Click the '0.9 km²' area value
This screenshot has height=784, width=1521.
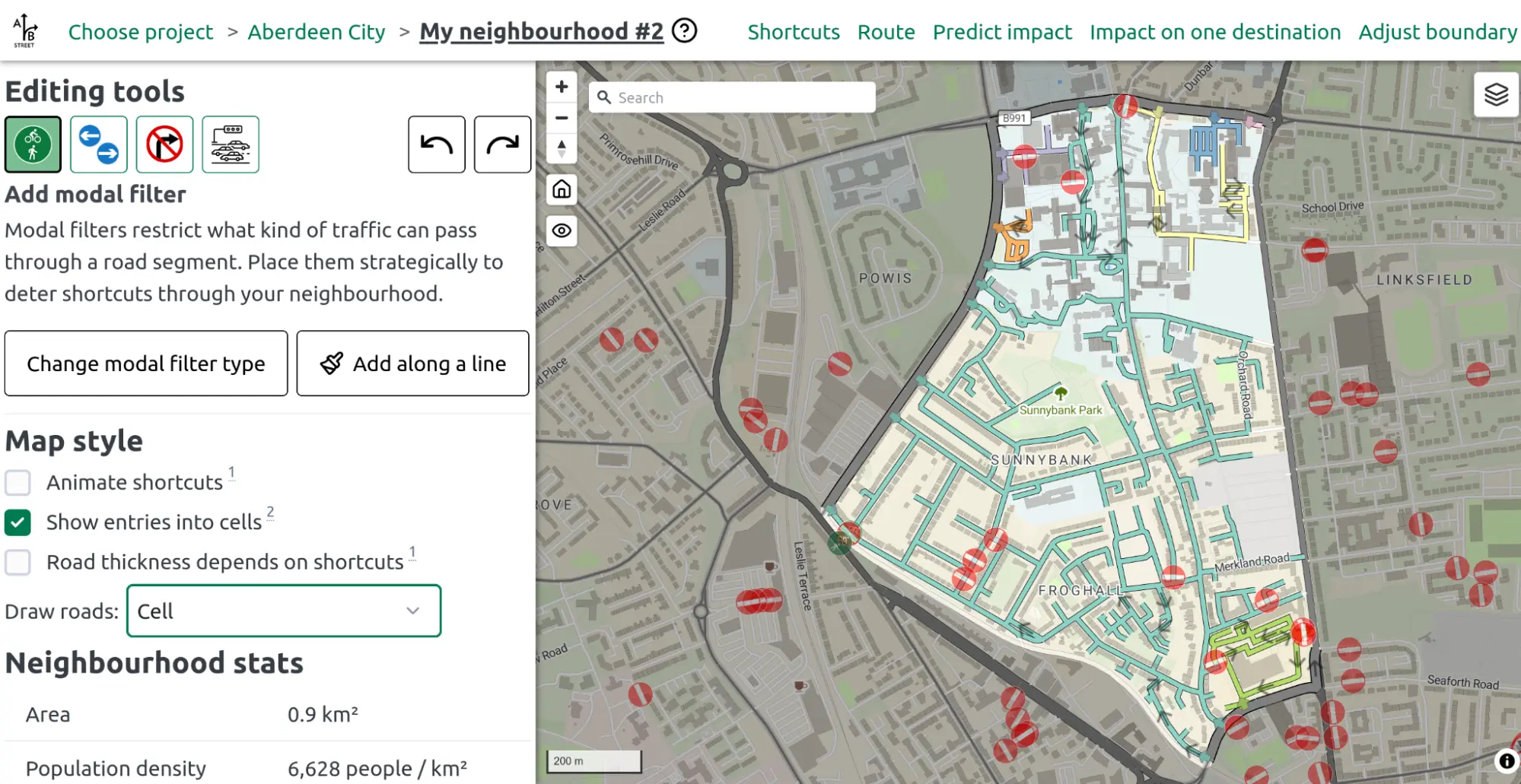(323, 715)
